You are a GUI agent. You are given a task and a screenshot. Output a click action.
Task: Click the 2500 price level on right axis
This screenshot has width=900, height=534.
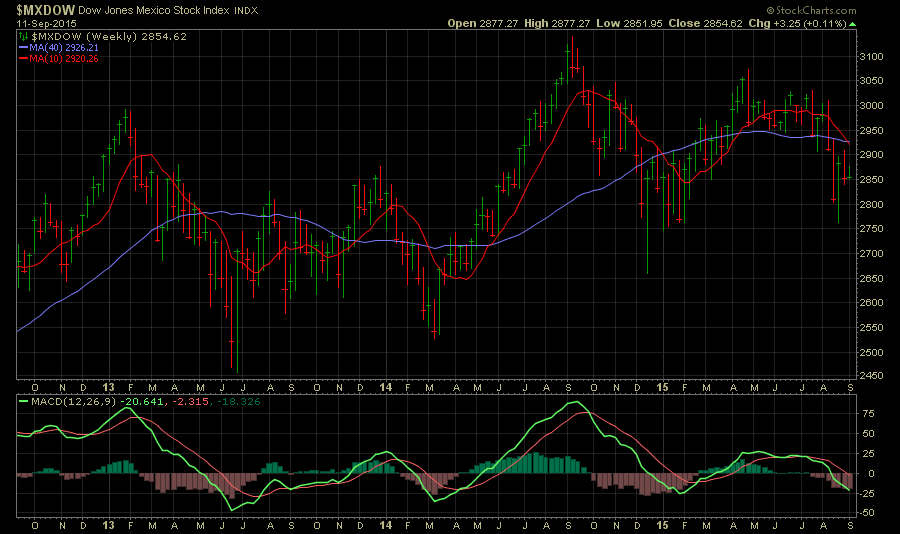pyautogui.click(x=872, y=352)
